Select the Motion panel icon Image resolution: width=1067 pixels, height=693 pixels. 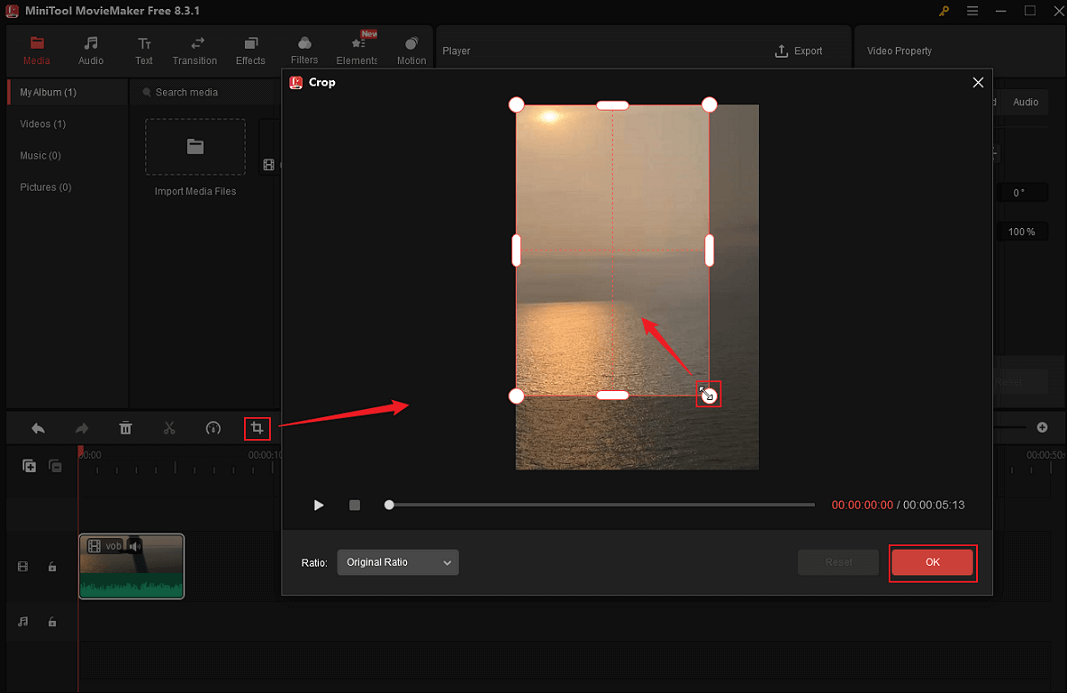click(411, 48)
